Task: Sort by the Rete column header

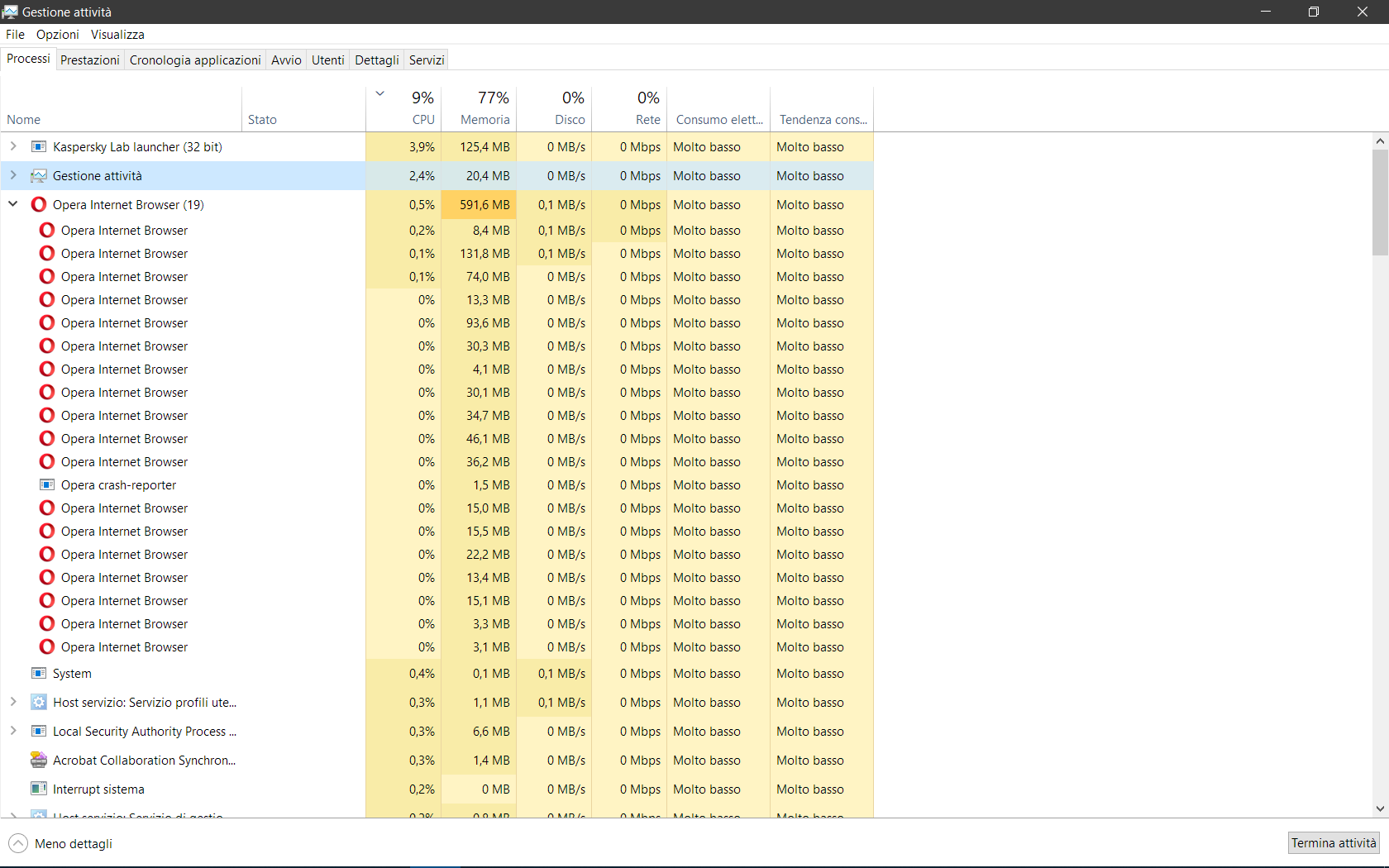Action: tap(629, 109)
